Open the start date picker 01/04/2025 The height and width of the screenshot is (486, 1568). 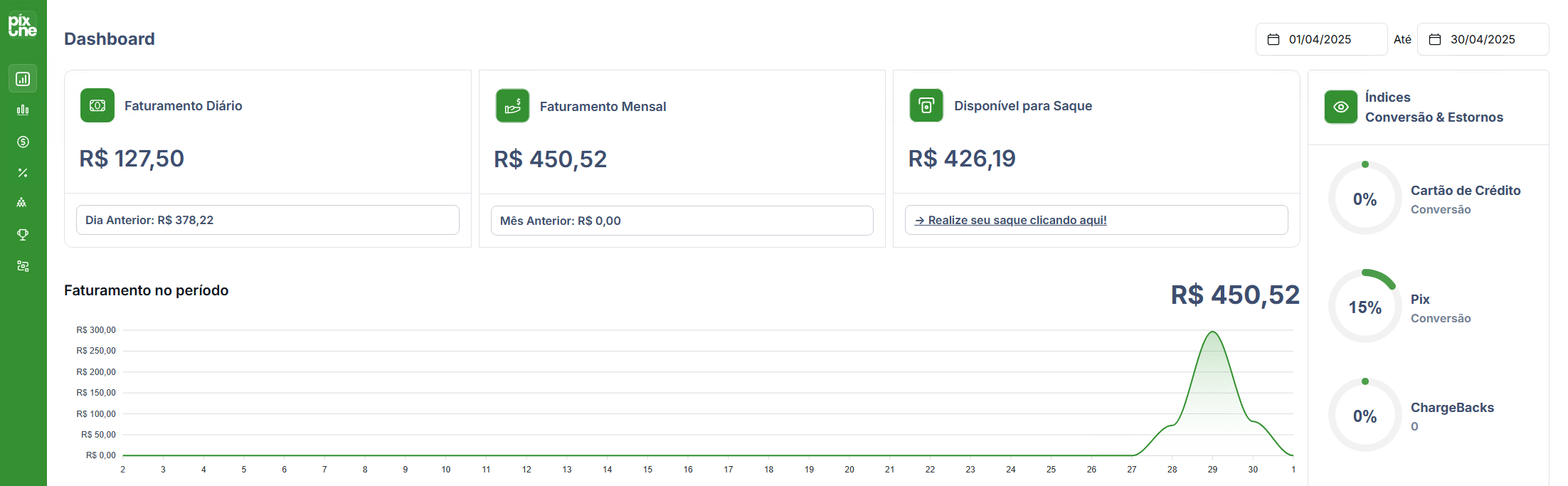pos(1321,39)
